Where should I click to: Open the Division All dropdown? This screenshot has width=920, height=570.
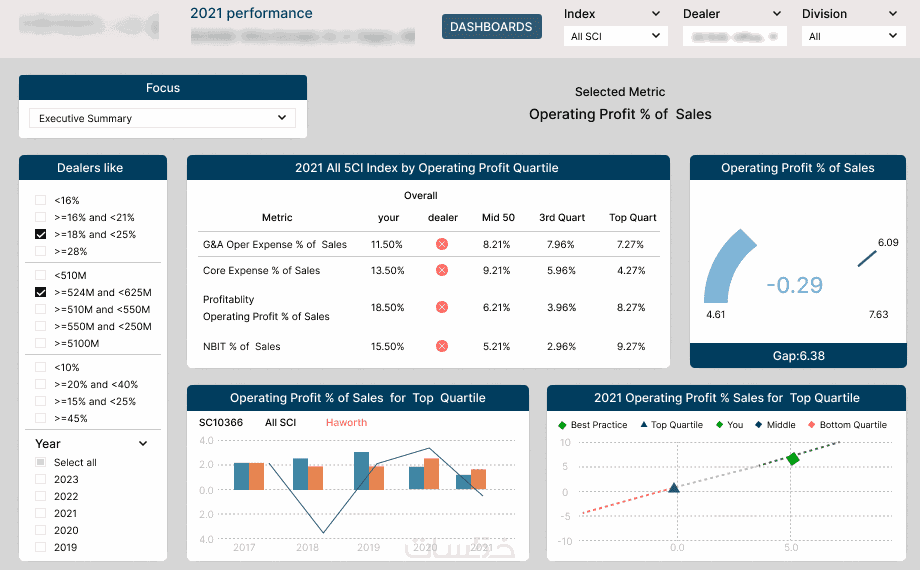(x=854, y=36)
